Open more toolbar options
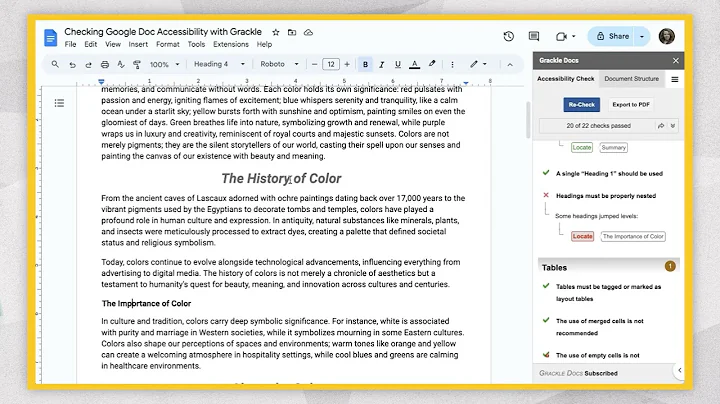 click(x=452, y=65)
